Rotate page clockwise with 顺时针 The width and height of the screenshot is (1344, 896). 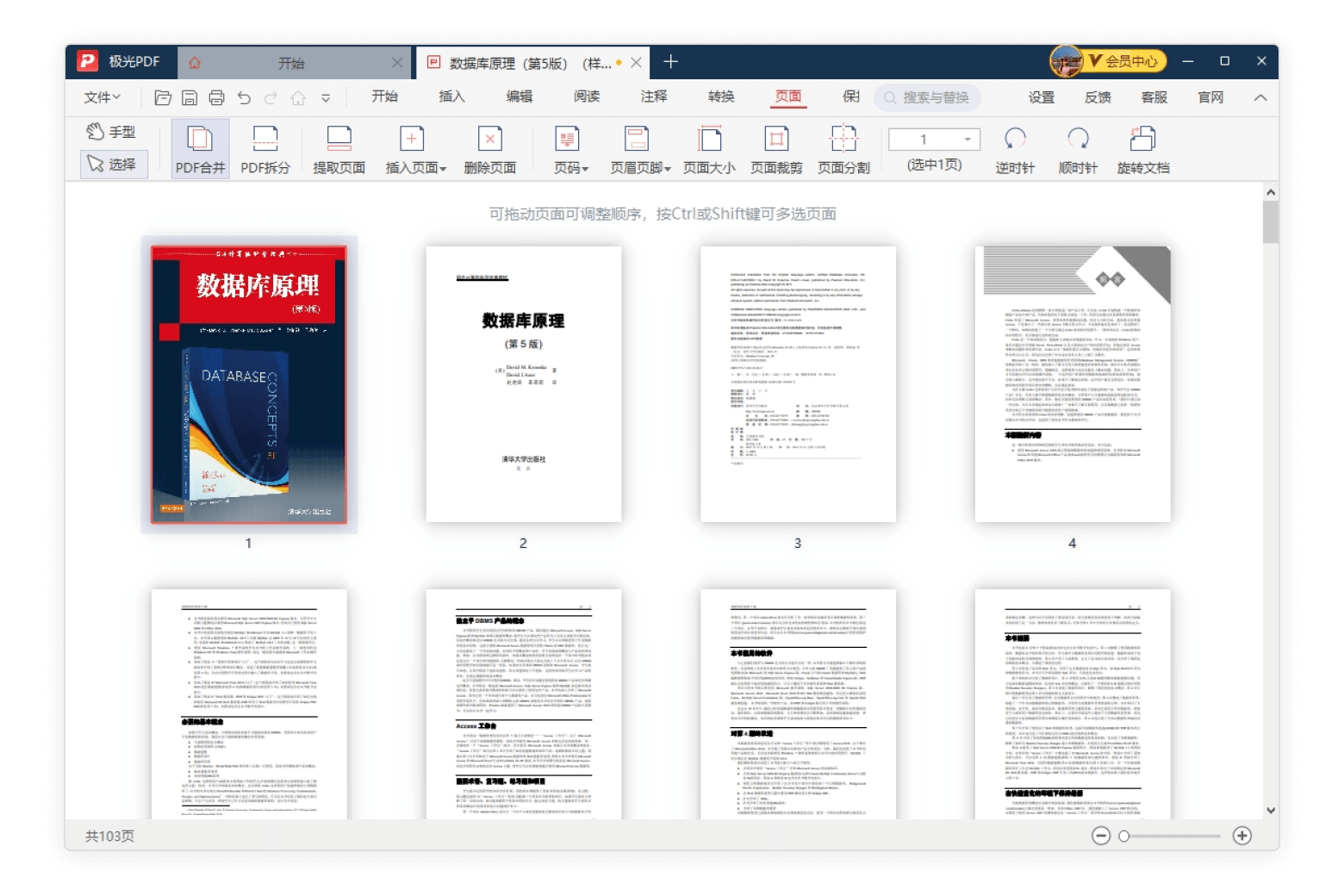(1078, 148)
